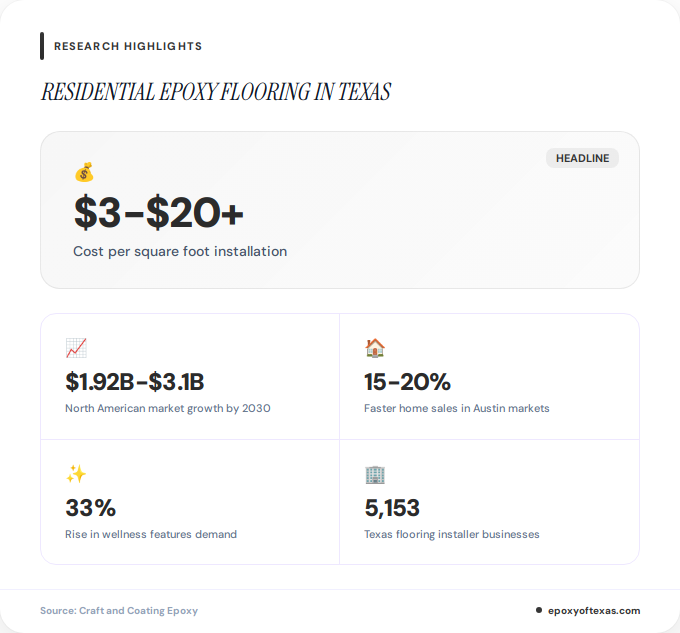Click the 33% wellness statistic
The width and height of the screenshot is (680, 633).
click(x=91, y=507)
